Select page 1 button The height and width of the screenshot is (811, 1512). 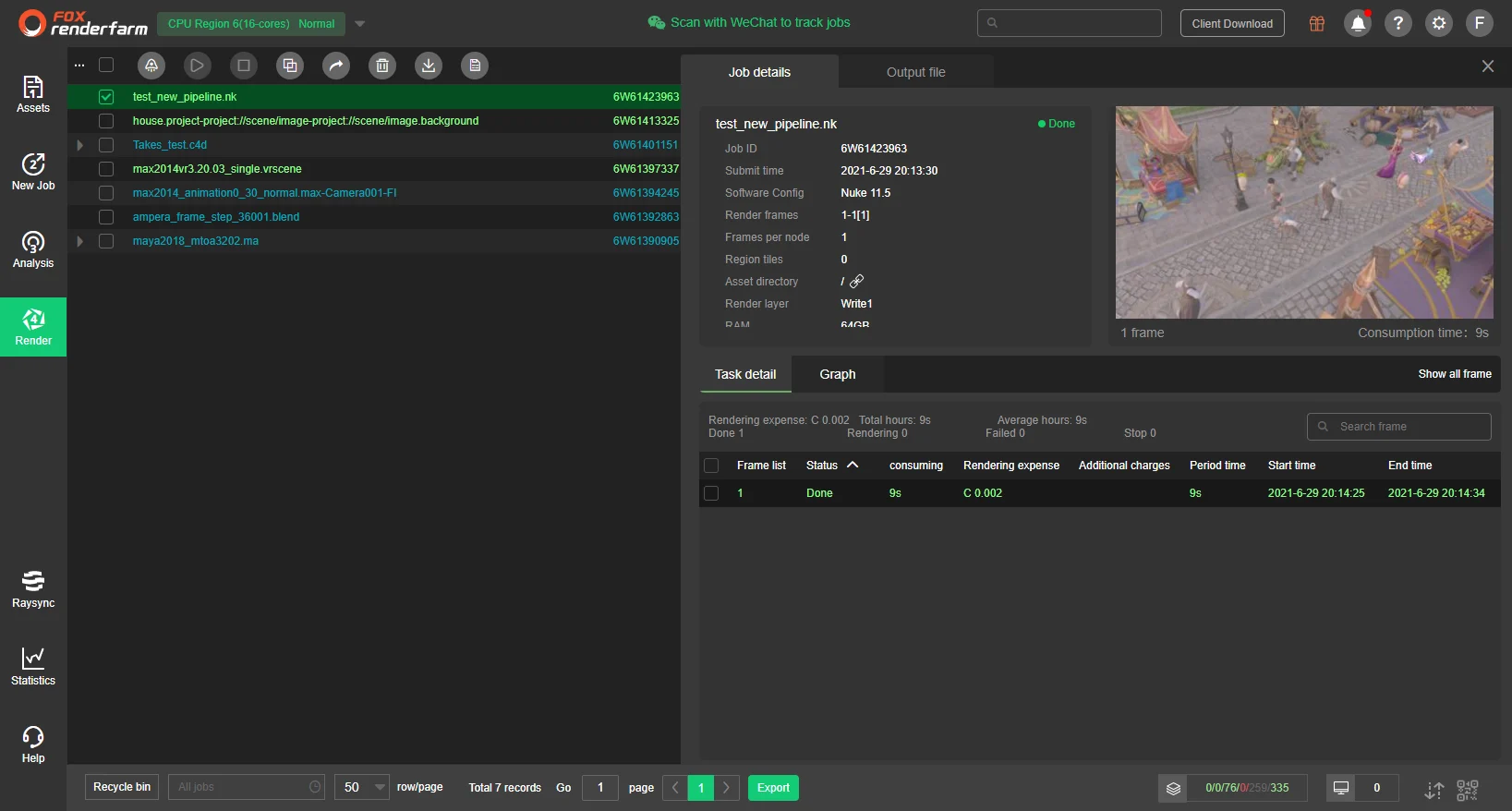(x=701, y=788)
